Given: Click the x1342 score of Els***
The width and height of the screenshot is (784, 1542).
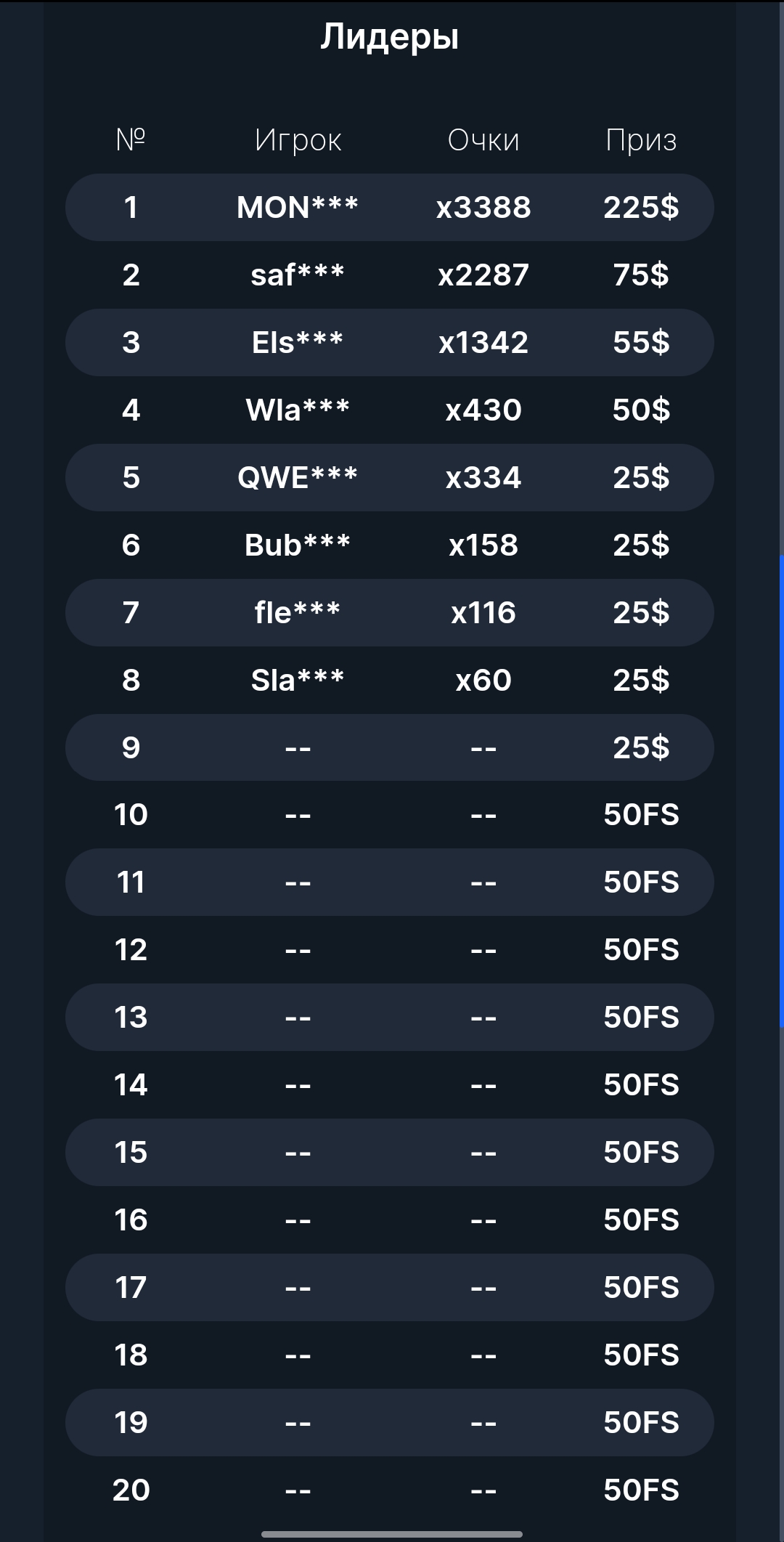Looking at the screenshot, I should click(x=483, y=343).
